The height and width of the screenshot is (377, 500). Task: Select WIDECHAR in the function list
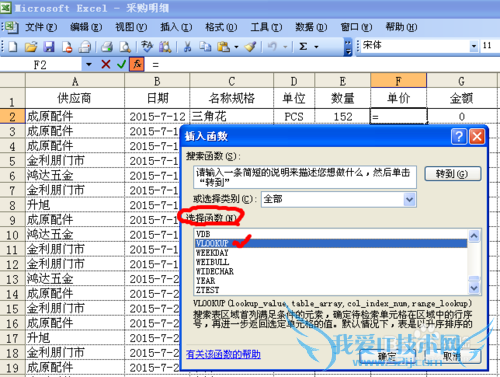click(x=331, y=271)
